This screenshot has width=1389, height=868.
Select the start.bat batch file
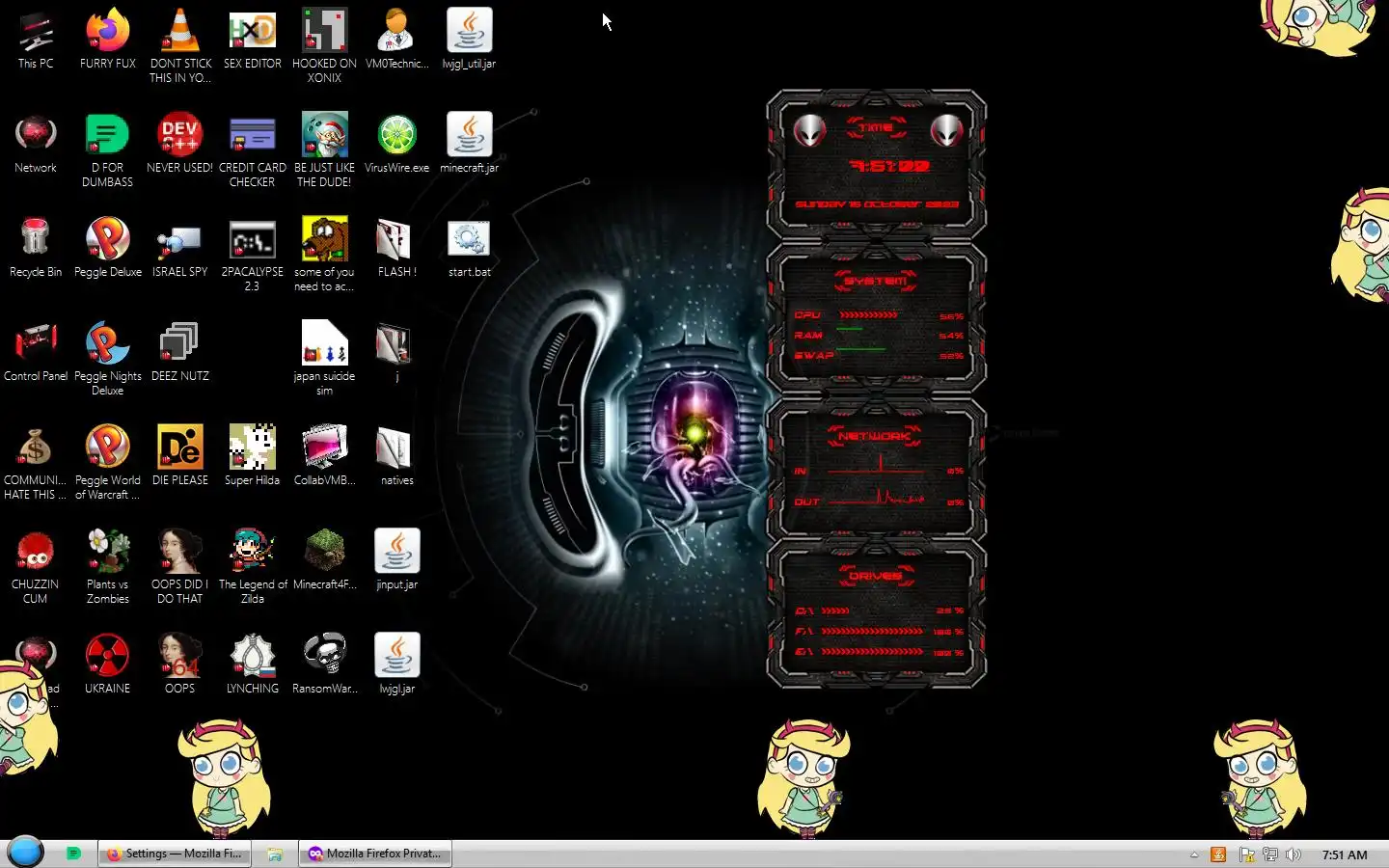[469, 247]
